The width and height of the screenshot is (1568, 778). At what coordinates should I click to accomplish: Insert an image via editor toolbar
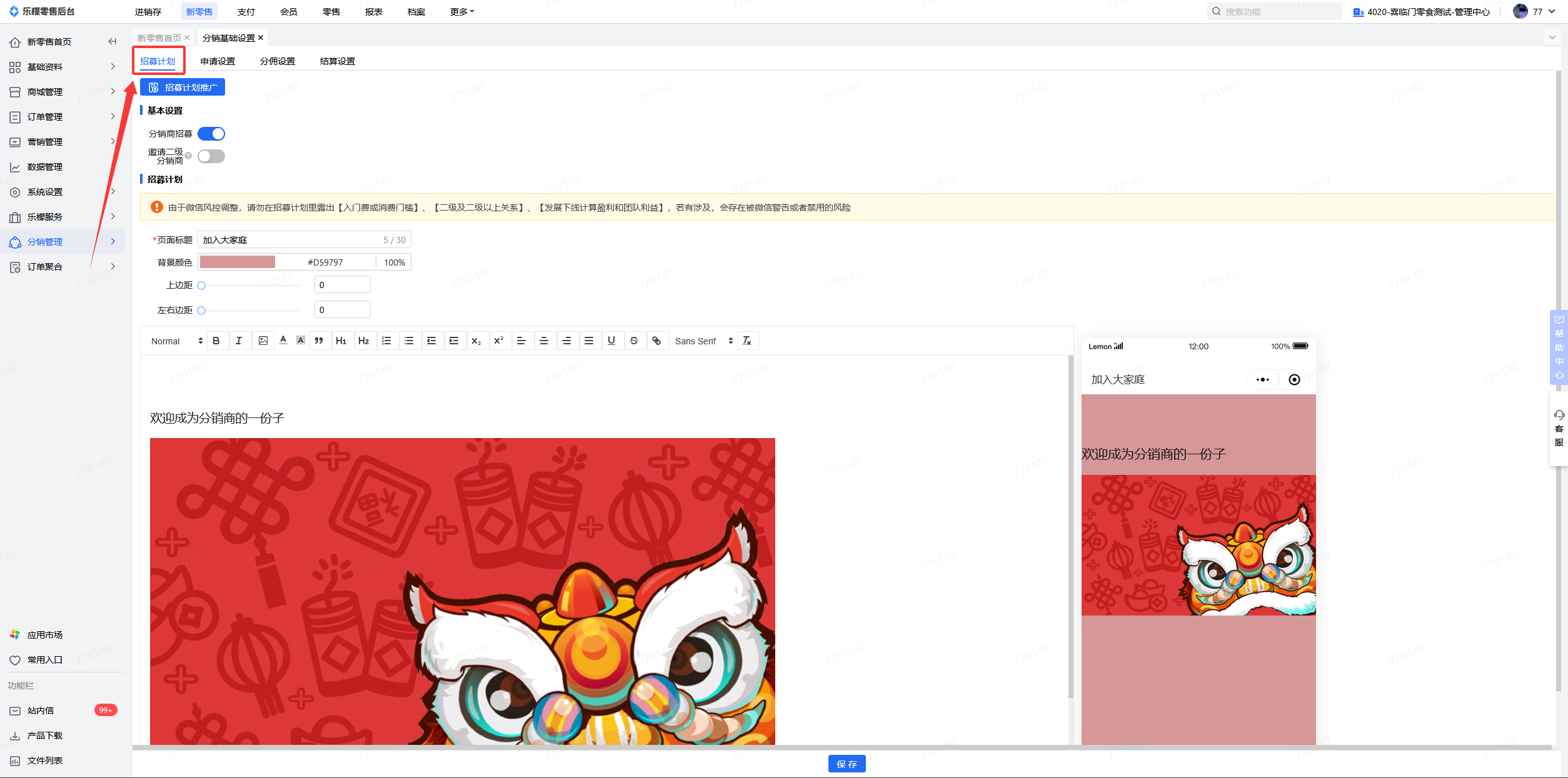[263, 341]
